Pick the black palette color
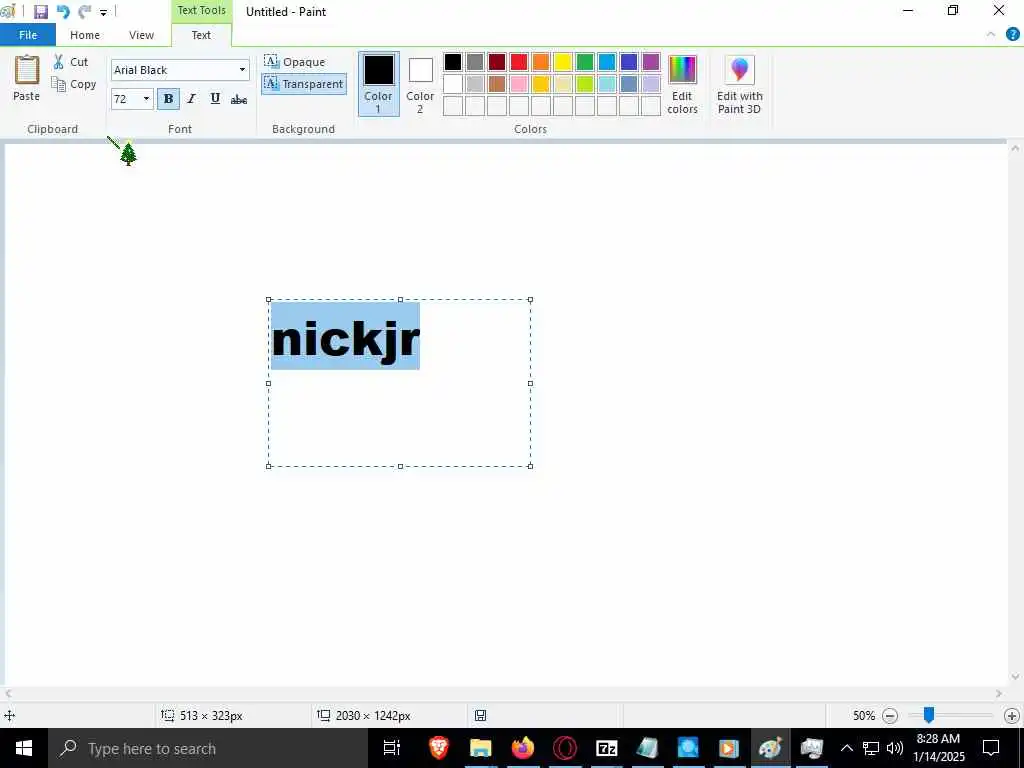Screen dimensions: 1024x768 [x=453, y=62]
